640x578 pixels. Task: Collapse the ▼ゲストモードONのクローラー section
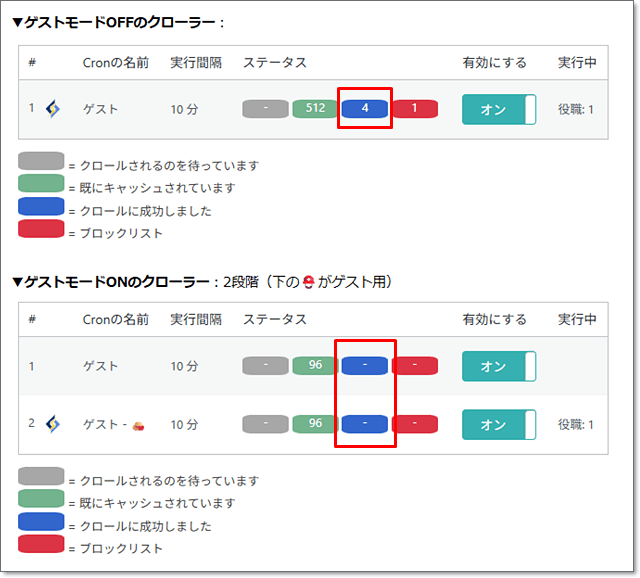[18, 283]
